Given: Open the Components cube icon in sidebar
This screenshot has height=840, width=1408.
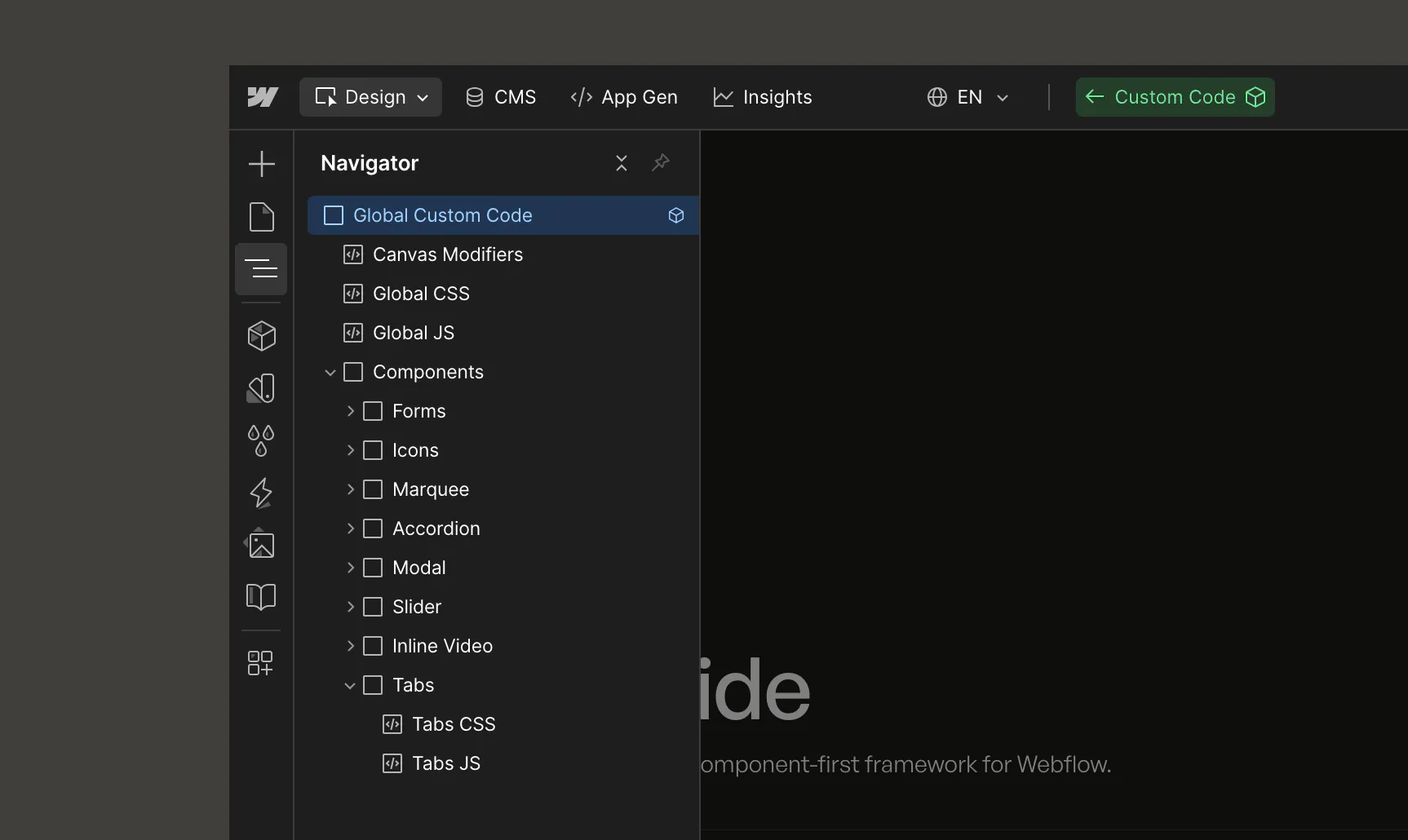Looking at the screenshot, I should coord(261,335).
